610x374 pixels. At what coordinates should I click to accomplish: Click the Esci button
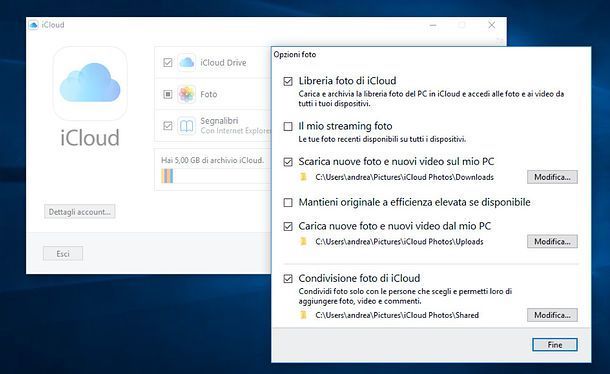pyautogui.click(x=63, y=254)
